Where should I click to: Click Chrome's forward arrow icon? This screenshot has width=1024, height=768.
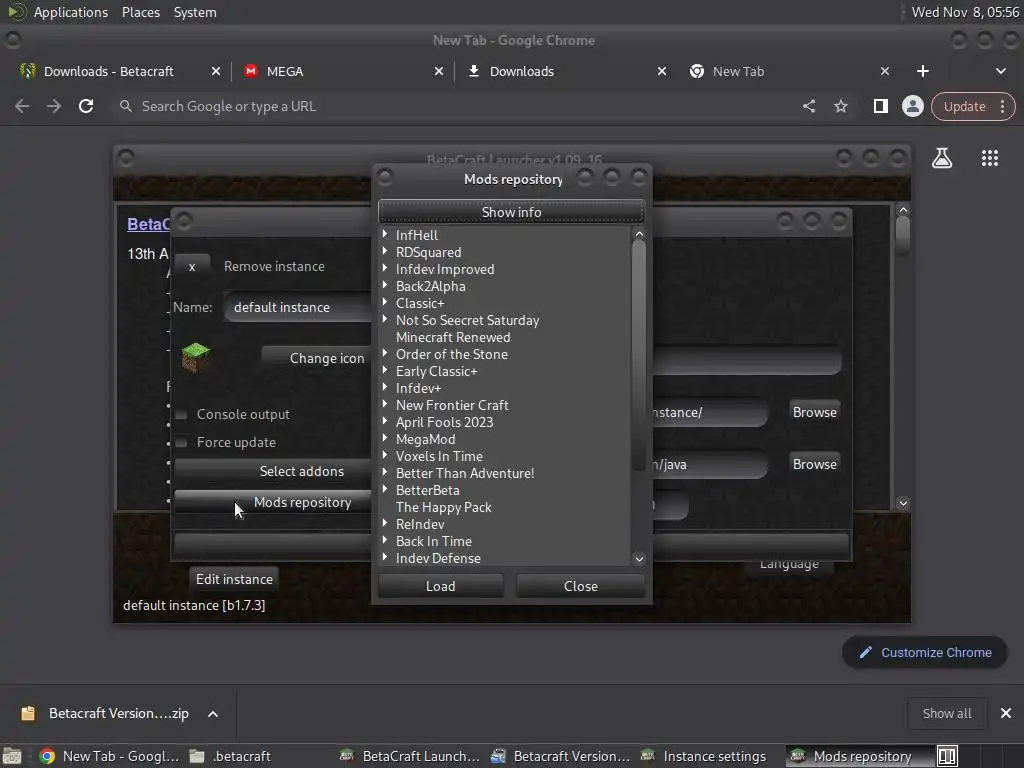(x=54, y=106)
